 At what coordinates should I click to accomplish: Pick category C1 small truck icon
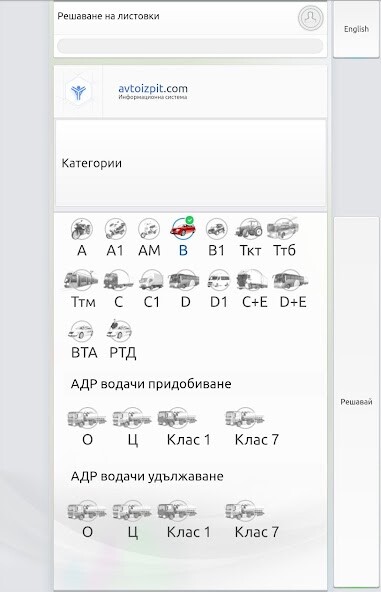[151, 280]
